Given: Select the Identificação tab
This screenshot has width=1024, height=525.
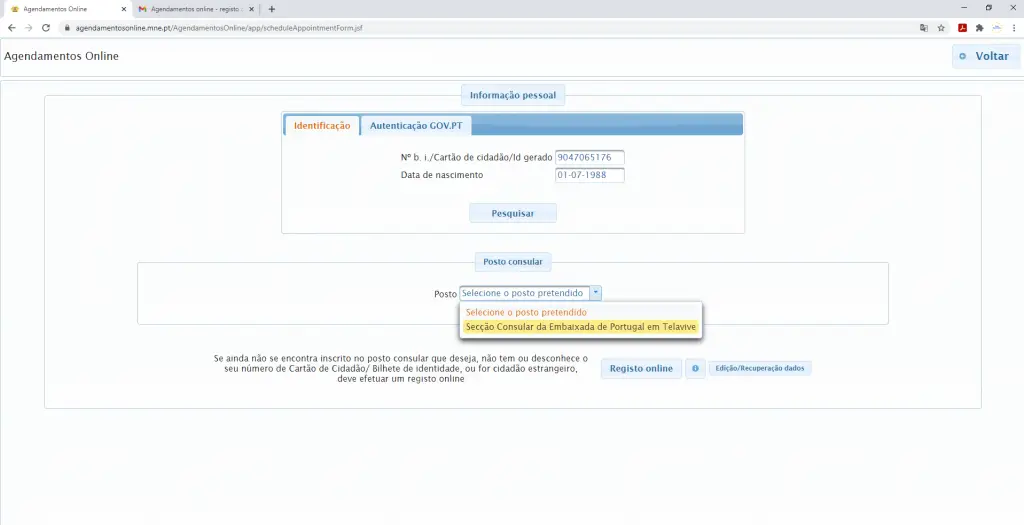Looking at the screenshot, I should click(x=322, y=126).
